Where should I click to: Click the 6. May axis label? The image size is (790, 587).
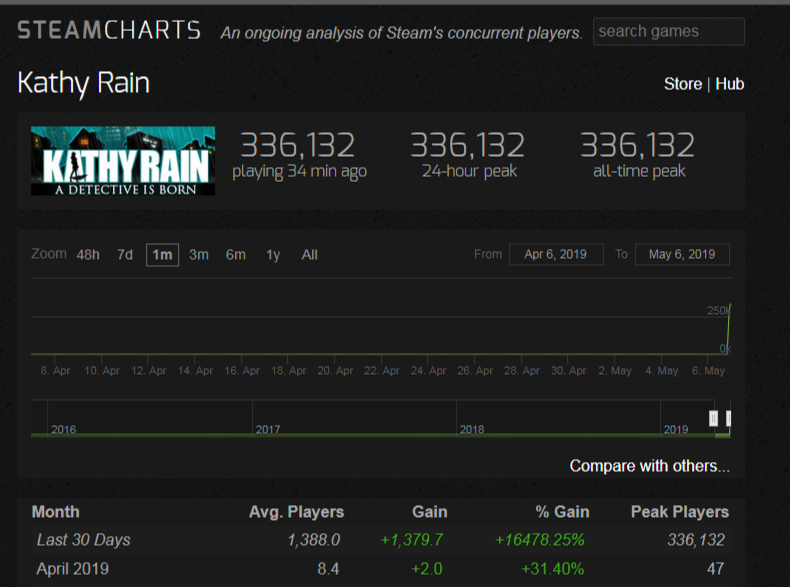click(x=708, y=371)
